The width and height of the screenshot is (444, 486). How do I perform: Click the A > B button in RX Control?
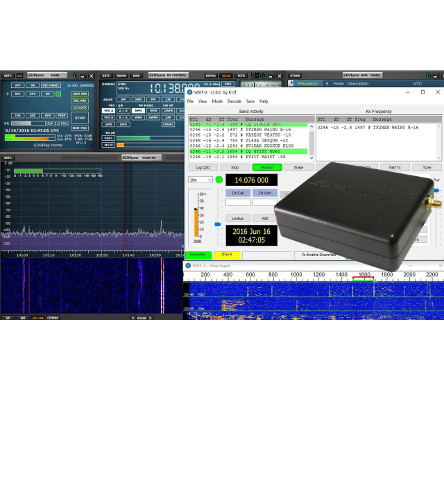[x=123, y=110]
